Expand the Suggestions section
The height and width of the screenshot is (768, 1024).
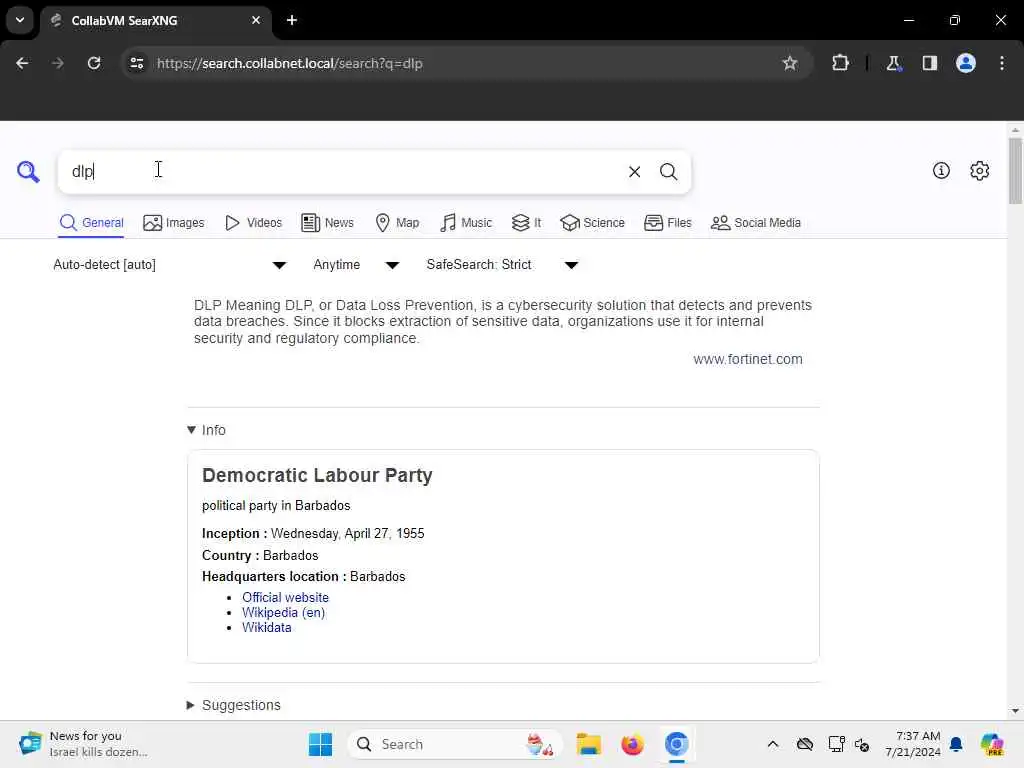[x=234, y=705]
